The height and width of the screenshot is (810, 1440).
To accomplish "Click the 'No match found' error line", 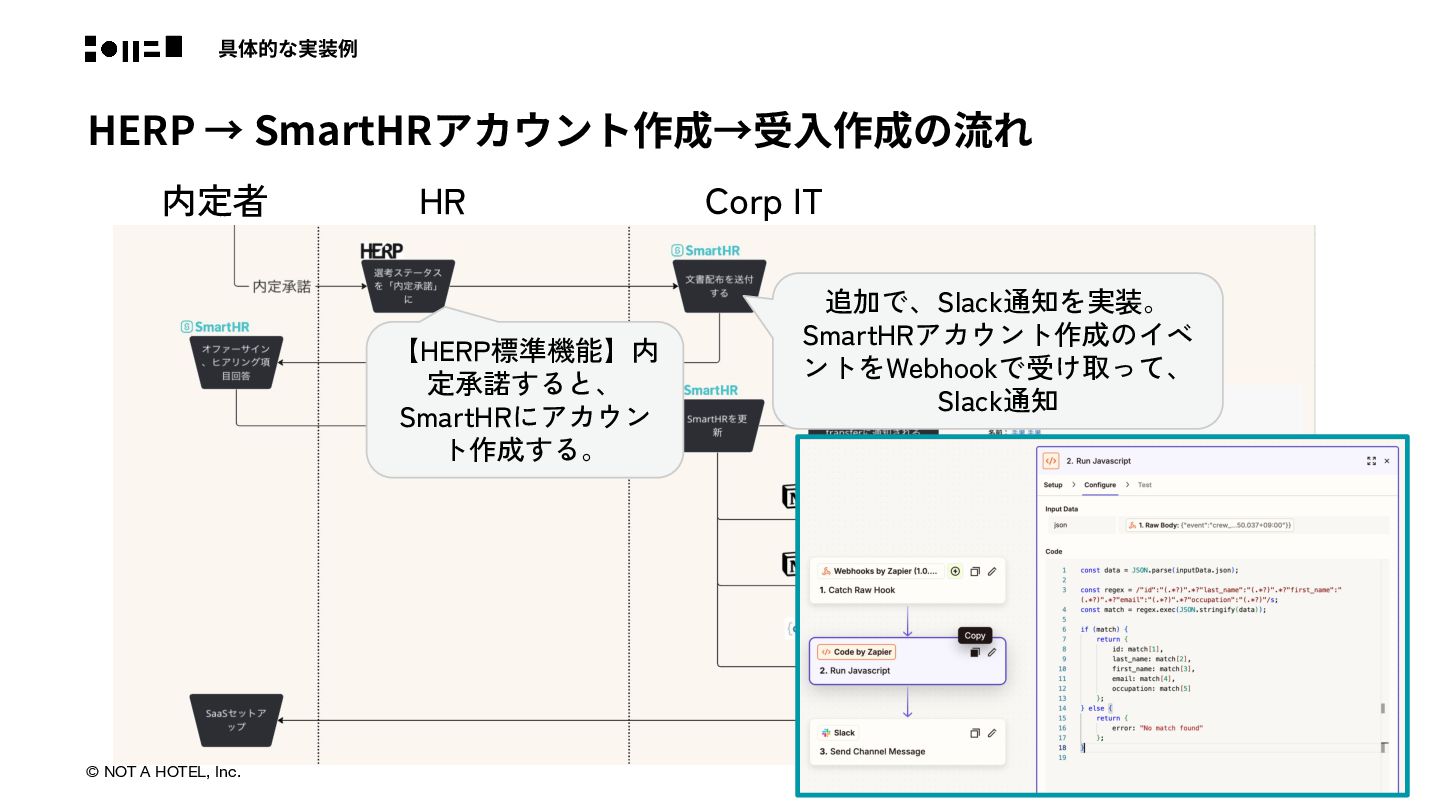I will click(1157, 728).
